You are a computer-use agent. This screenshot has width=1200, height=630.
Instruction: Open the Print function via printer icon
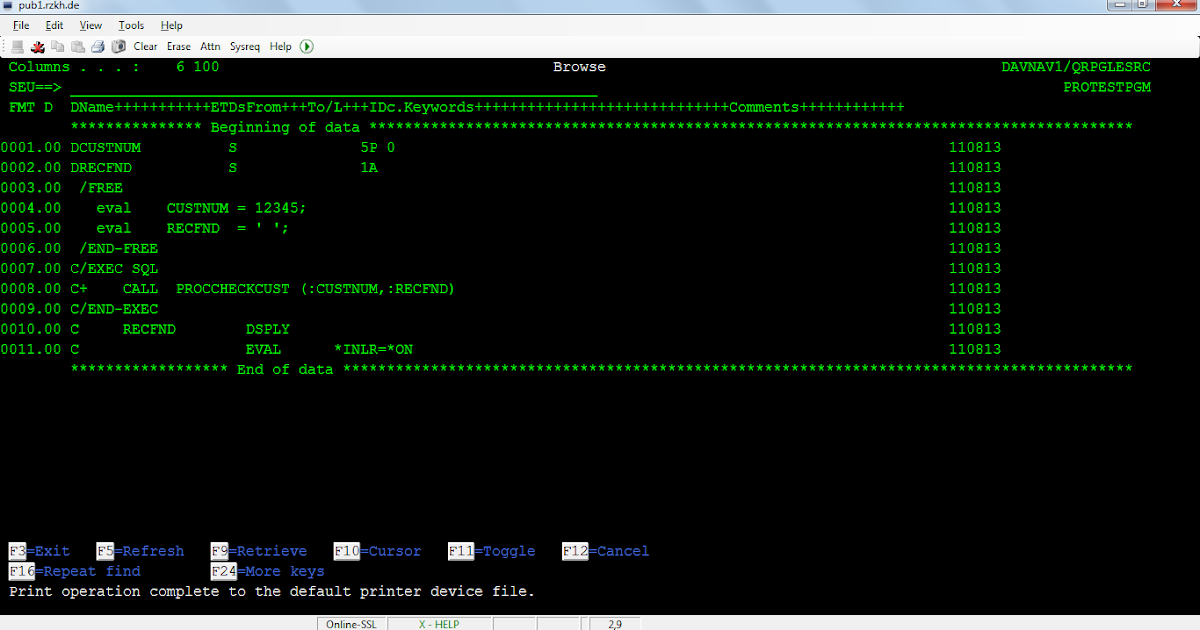coord(97,46)
